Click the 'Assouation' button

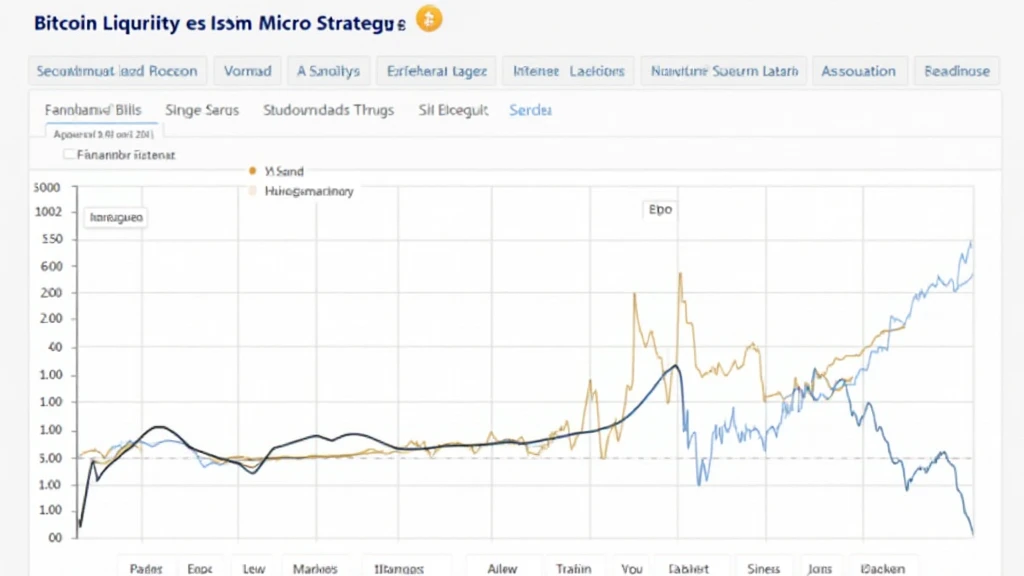coord(858,71)
